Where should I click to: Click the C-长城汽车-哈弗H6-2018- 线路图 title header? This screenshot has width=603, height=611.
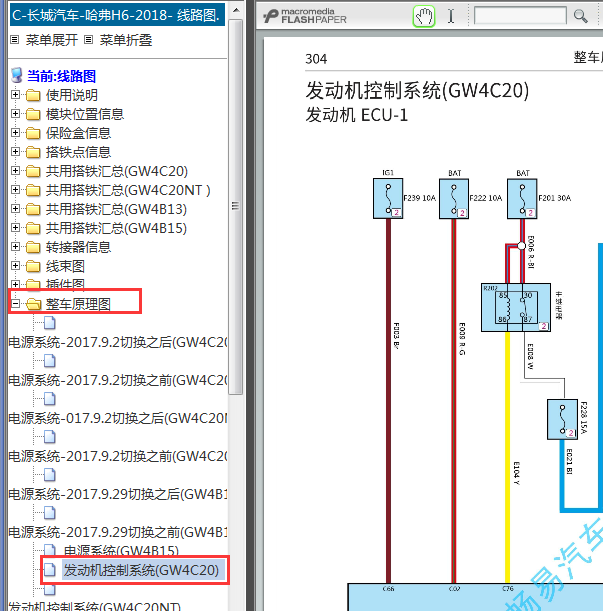pyautogui.click(x=117, y=15)
